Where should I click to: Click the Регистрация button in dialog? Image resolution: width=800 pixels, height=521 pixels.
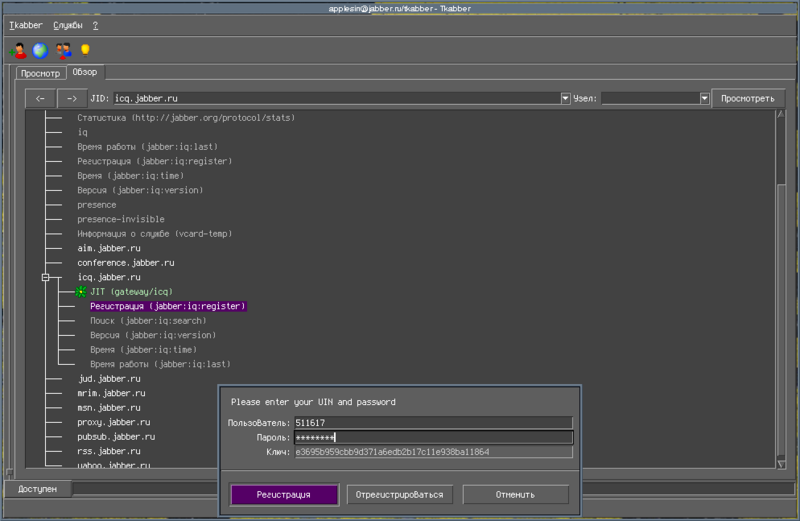coord(283,494)
